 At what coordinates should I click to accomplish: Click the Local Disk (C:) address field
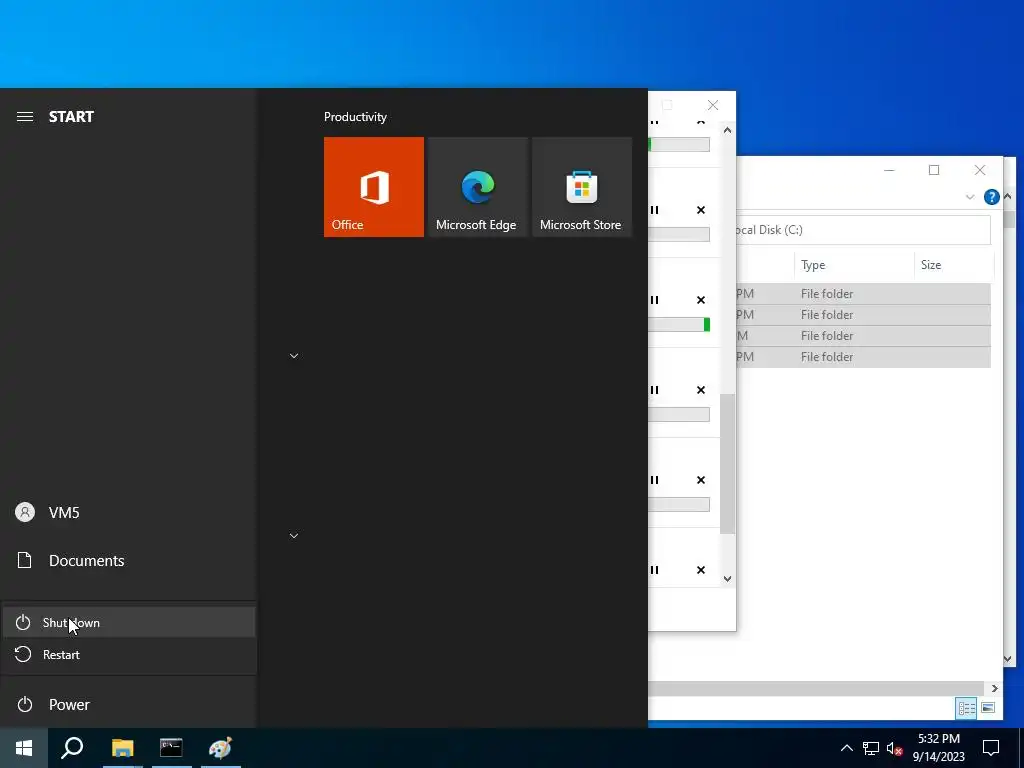(862, 230)
